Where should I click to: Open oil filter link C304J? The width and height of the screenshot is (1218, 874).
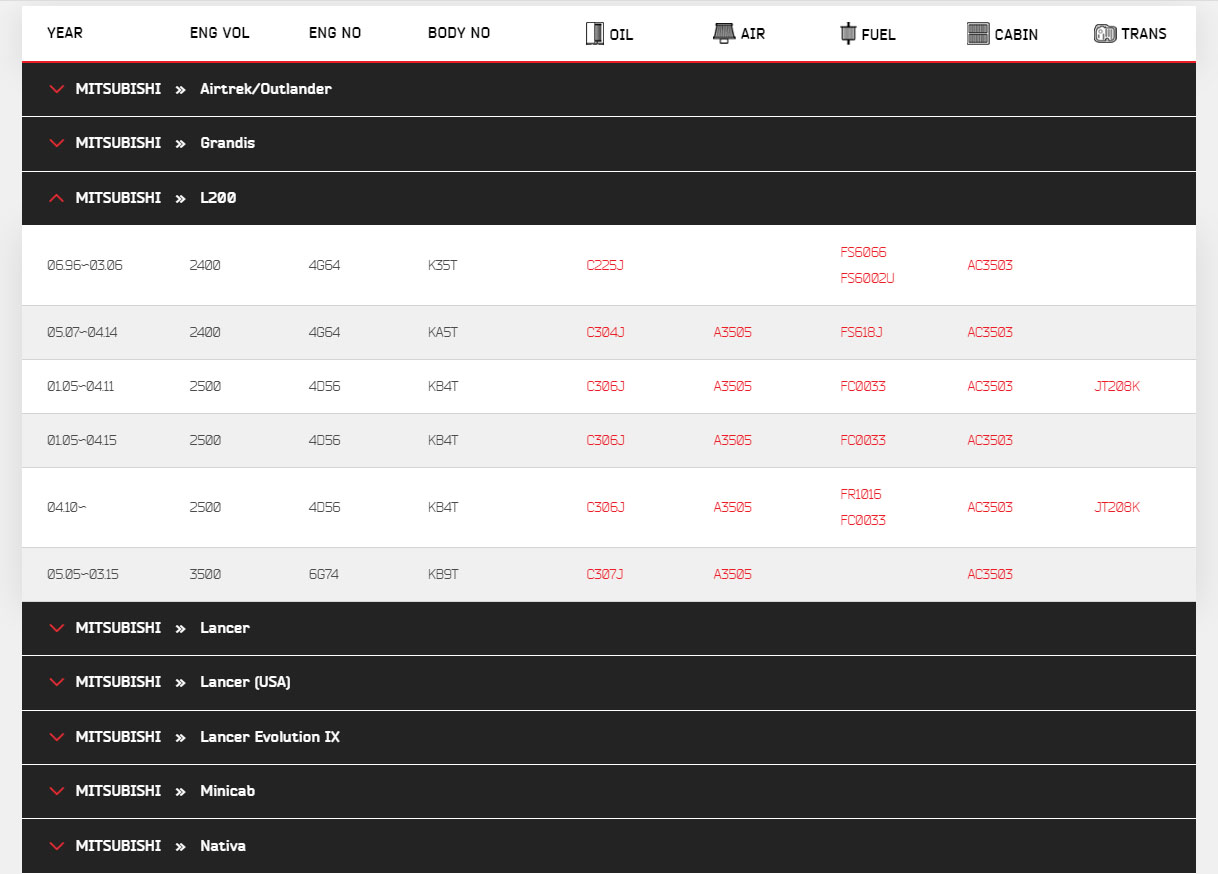(605, 332)
